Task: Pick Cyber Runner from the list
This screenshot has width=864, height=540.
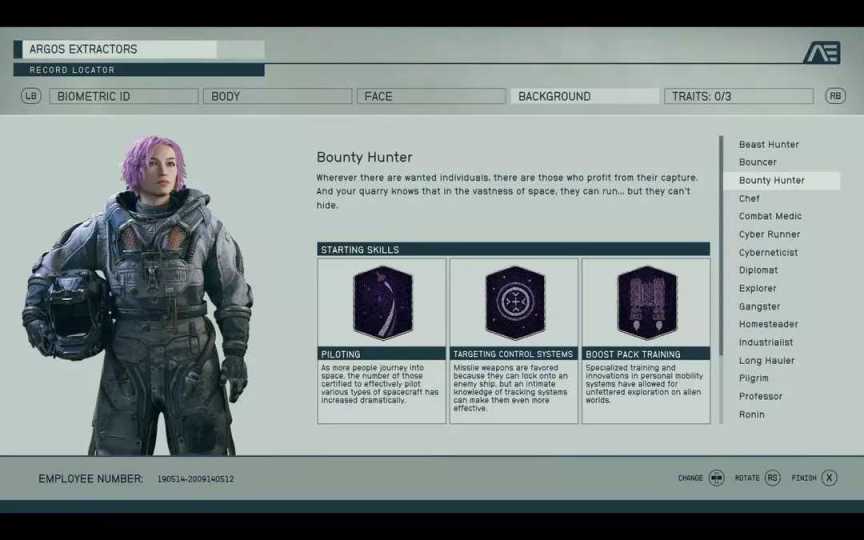Action: [x=769, y=234]
